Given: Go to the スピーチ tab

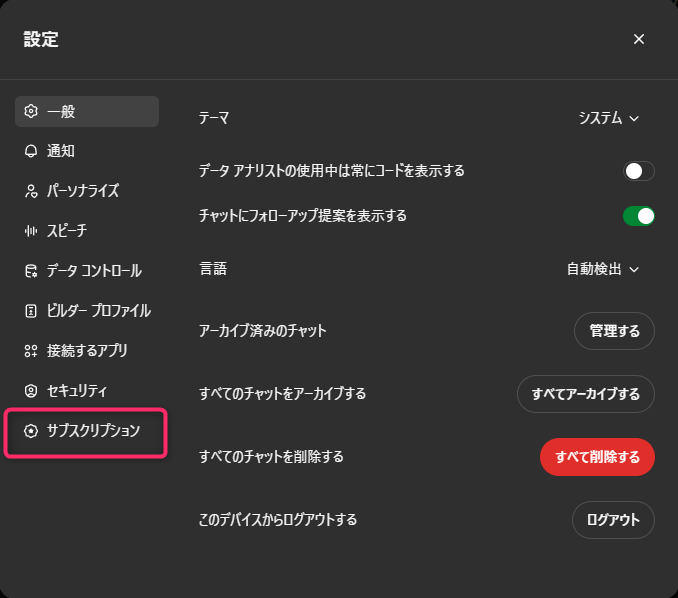Looking at the screenshot, I should coord(87,231).
